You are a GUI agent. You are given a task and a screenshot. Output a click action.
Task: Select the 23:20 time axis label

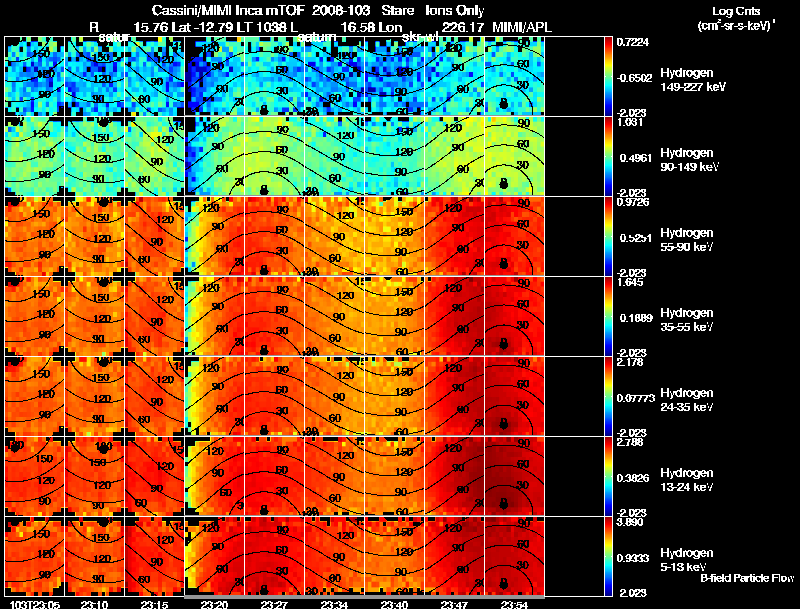pyautogui.click(x=214, y=604)
